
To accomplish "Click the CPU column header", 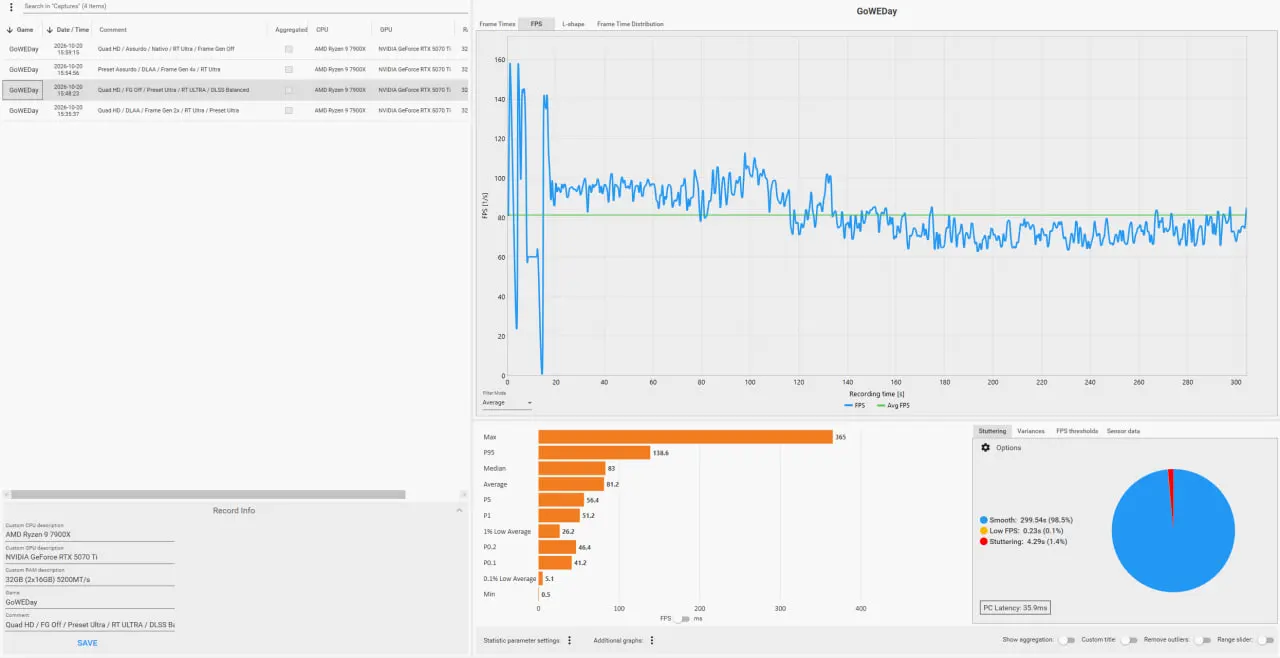I will click(x=322, y=30).
